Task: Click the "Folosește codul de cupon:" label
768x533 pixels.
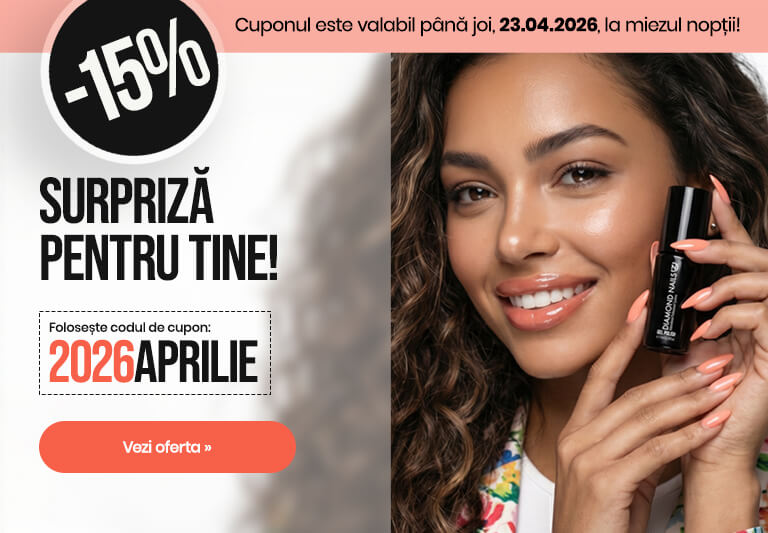Action: pyautogui.click(x=129, y=327)
